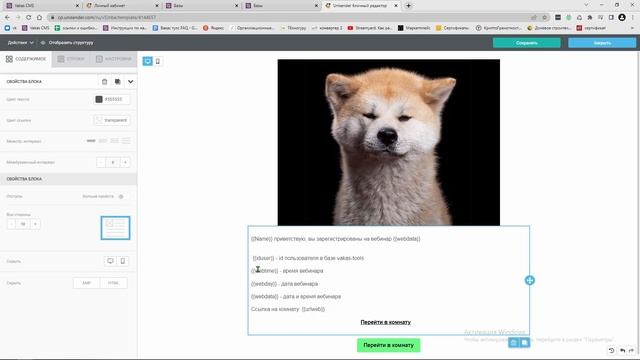This screenshot has width=640, height=360.
Task: Reload the page
Action: [x=29, y=18]
